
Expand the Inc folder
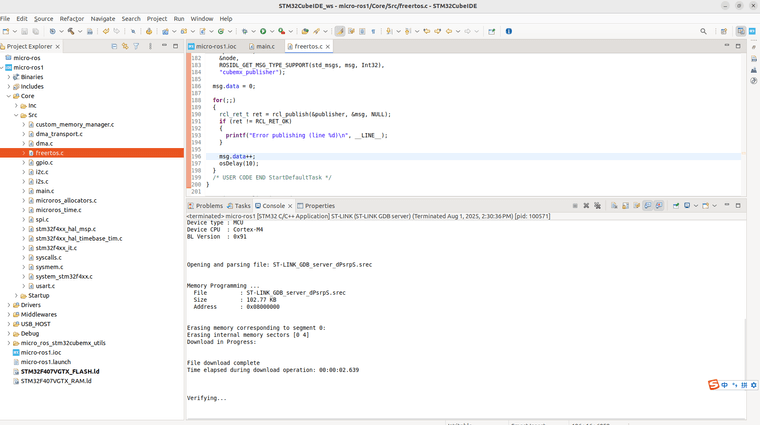(x=16, y=106)
